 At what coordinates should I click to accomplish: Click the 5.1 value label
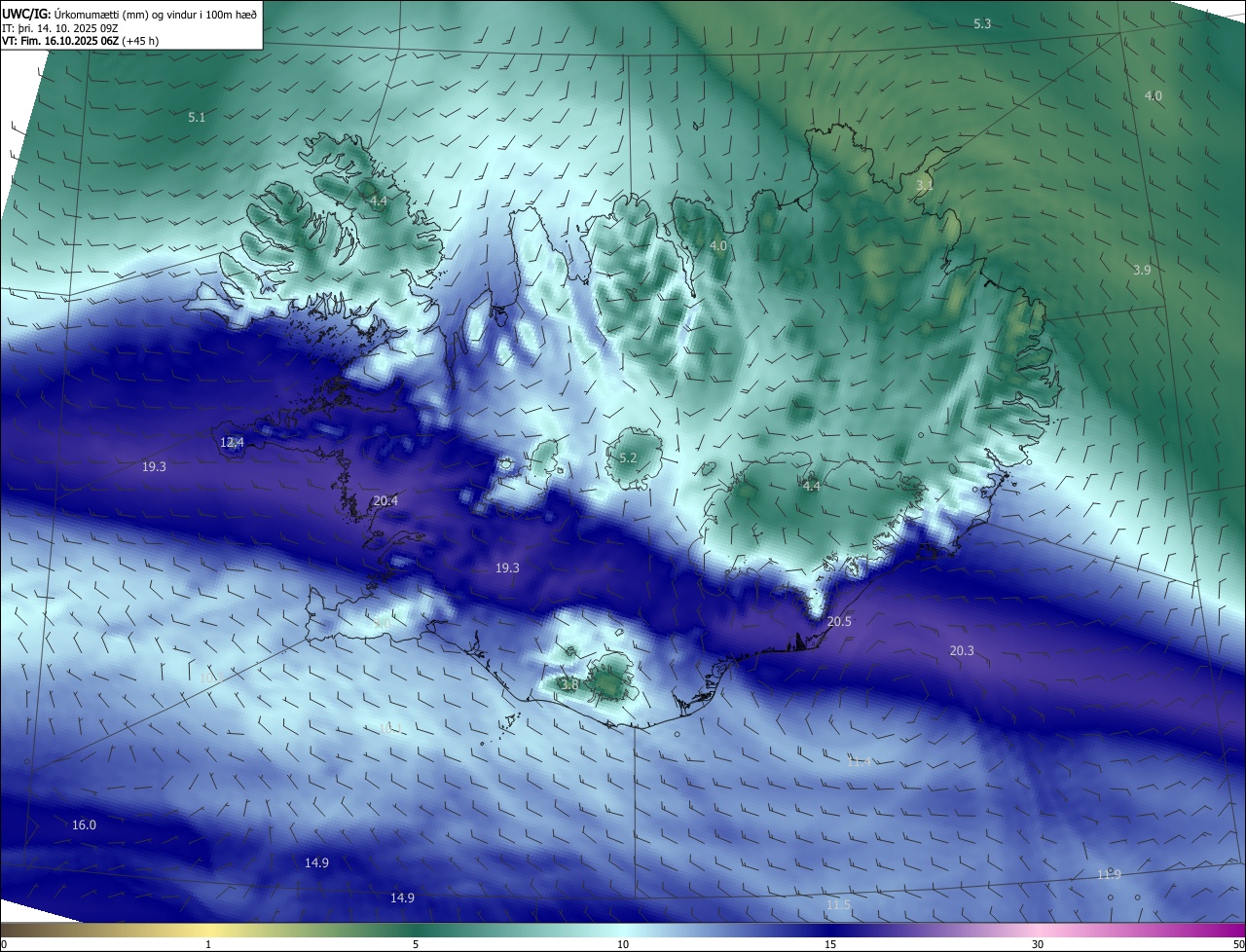[197, 117]
